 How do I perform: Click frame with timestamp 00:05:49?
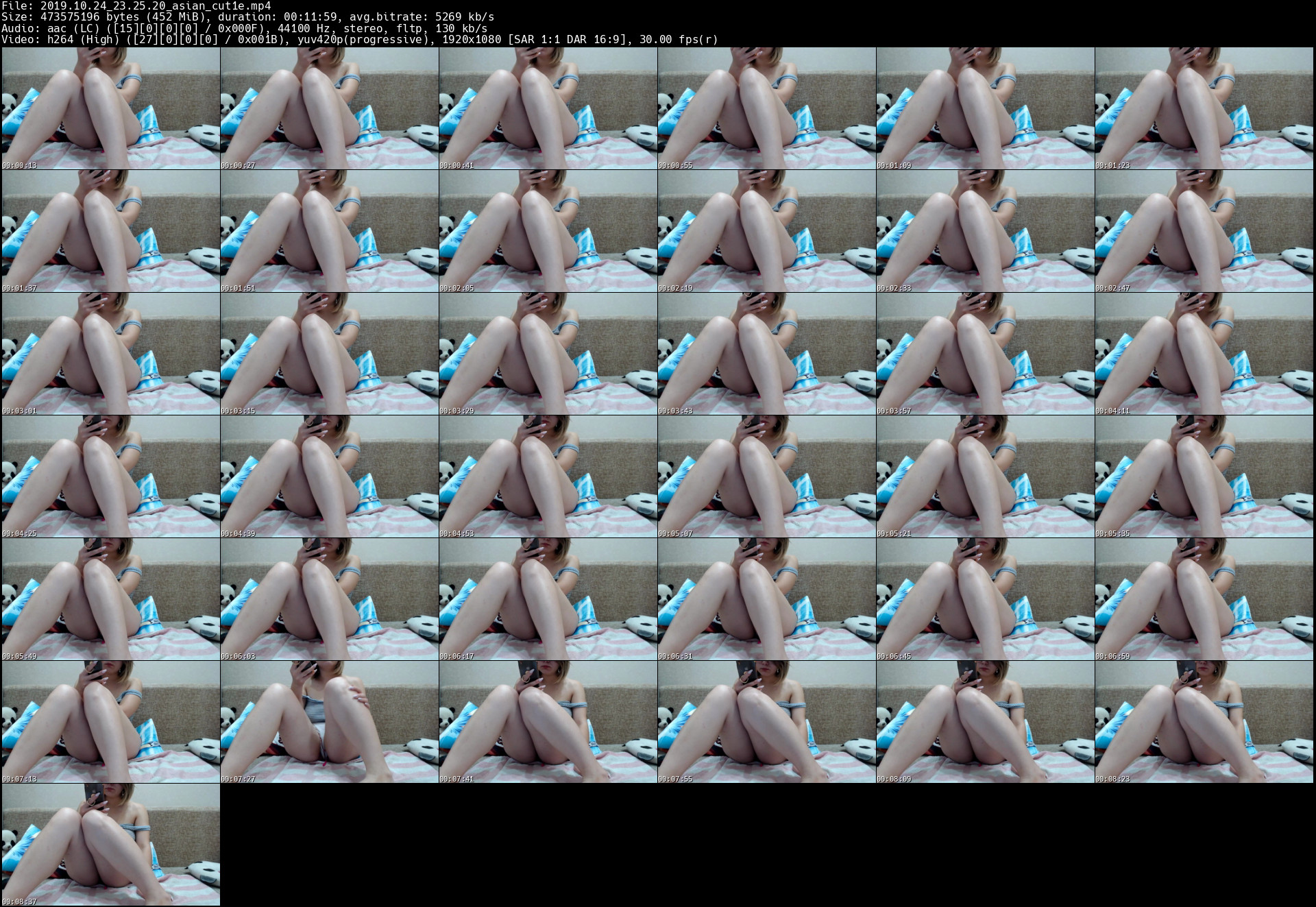[x=110, y=599]
